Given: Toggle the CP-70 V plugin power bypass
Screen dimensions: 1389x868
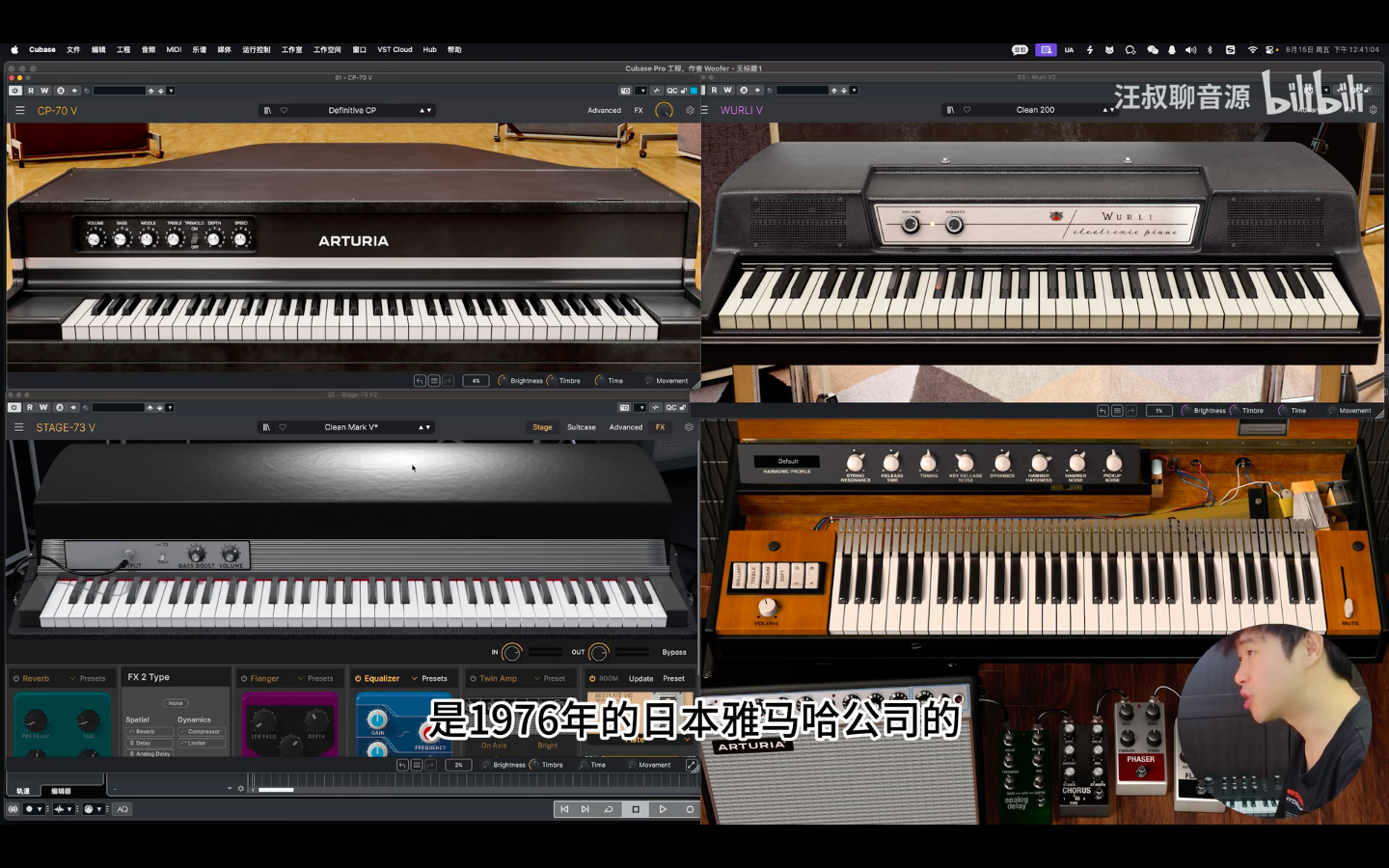Looking at the screenshot, I should [14, 91].
